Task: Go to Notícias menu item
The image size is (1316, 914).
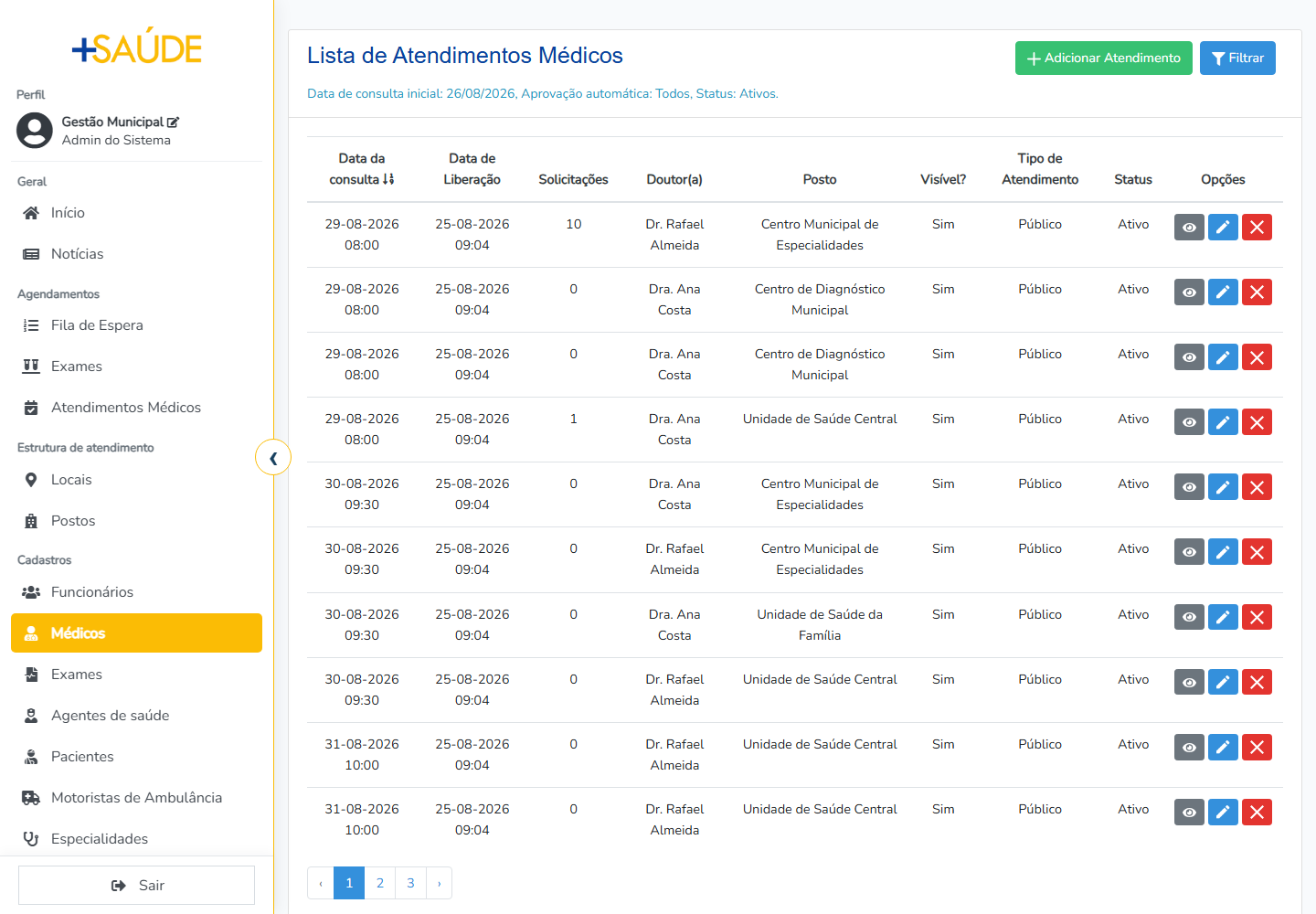Action: tap(136, 254)
